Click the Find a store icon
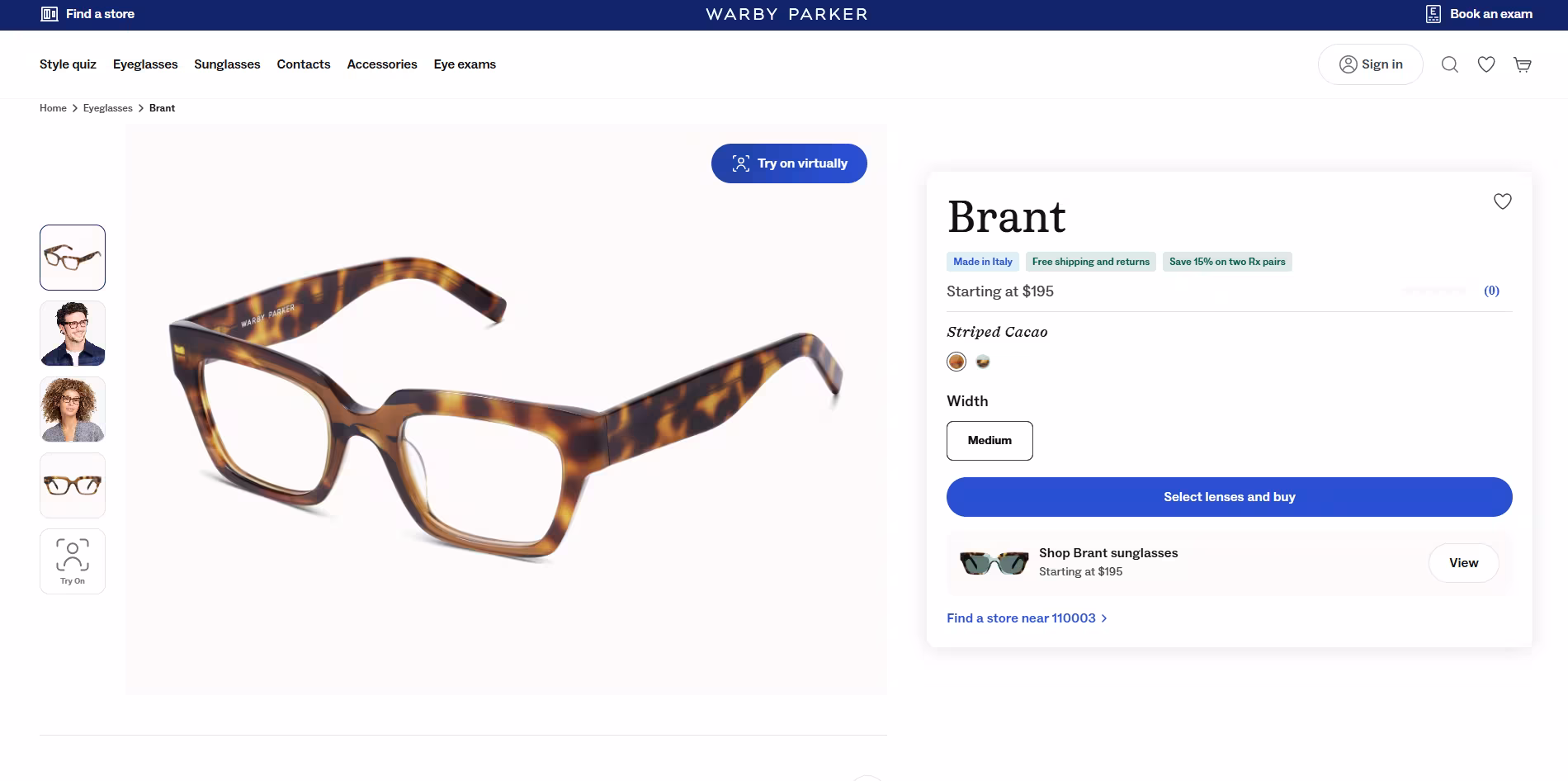 click(49, 14)
